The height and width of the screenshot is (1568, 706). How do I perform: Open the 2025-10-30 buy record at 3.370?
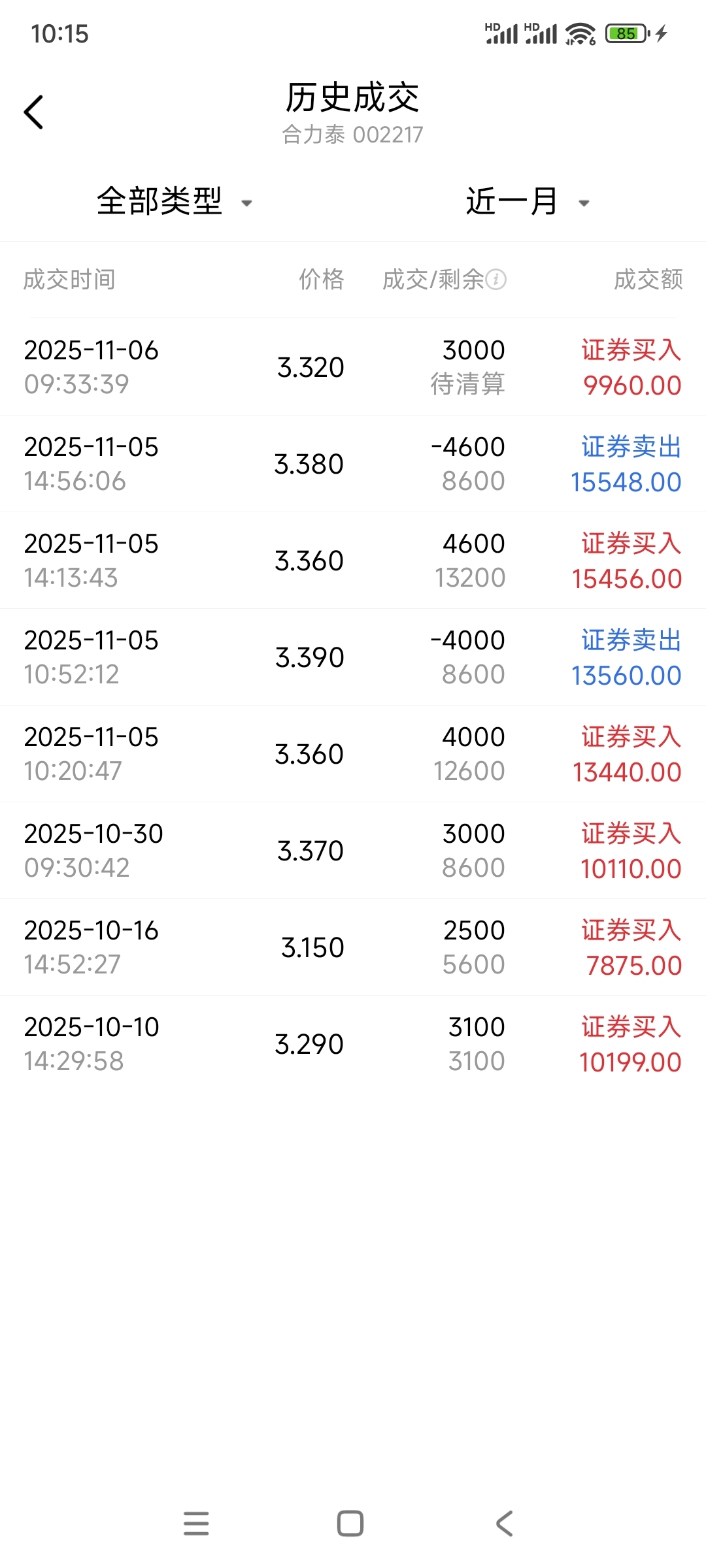pyautogui.click(x=353, y=851)
